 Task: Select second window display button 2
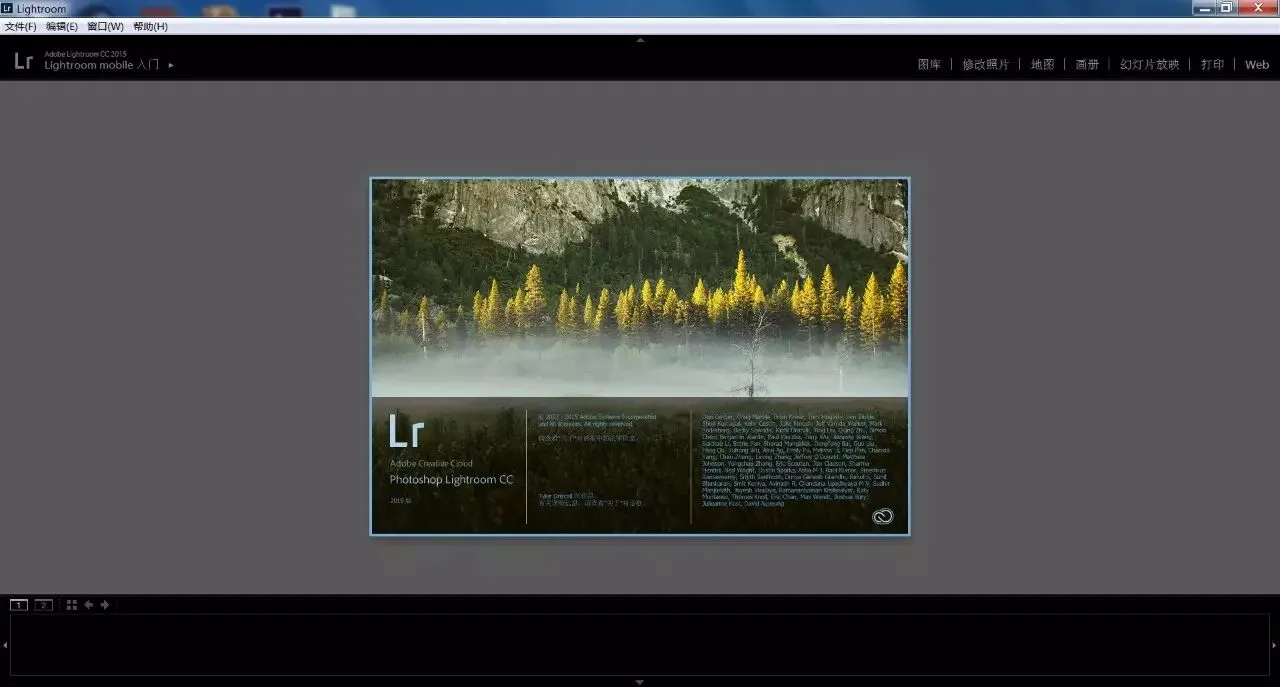point(44,605)
